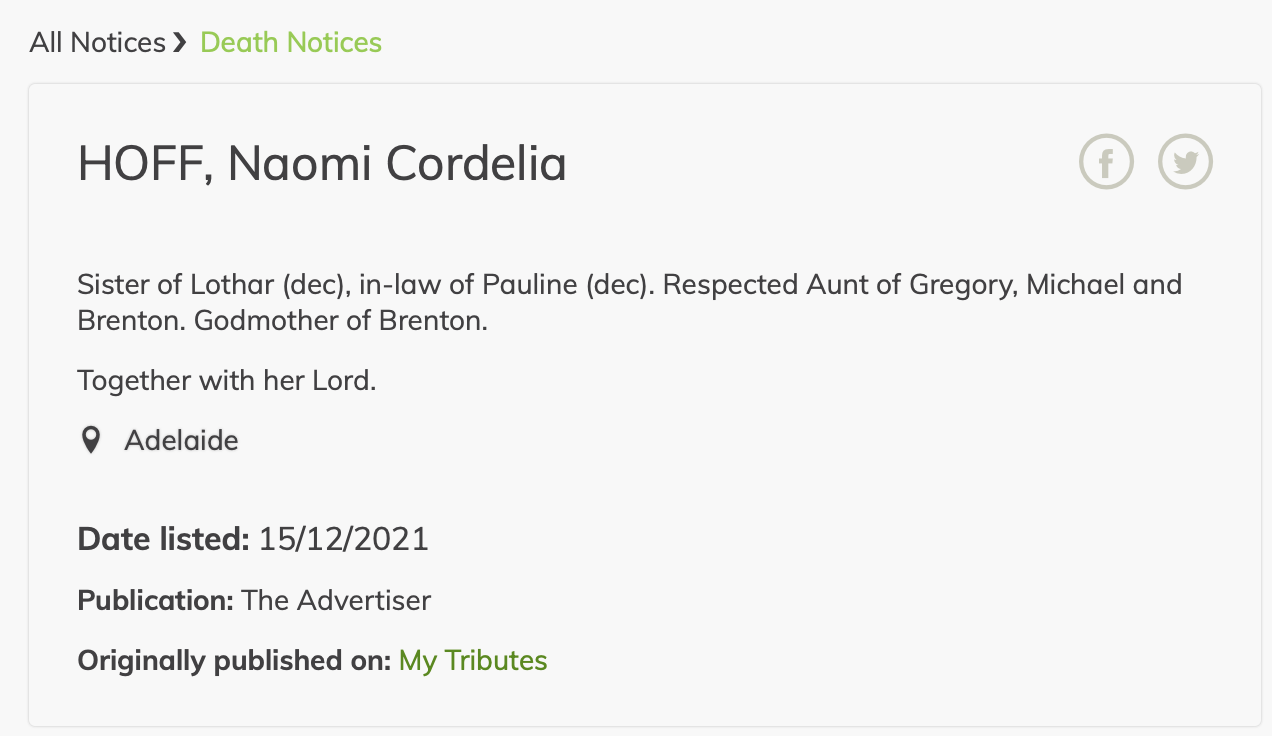The width and height of the screenshot is (1272, 736).
Task: Click the Publication label
Action: click(x=155, y=601)
